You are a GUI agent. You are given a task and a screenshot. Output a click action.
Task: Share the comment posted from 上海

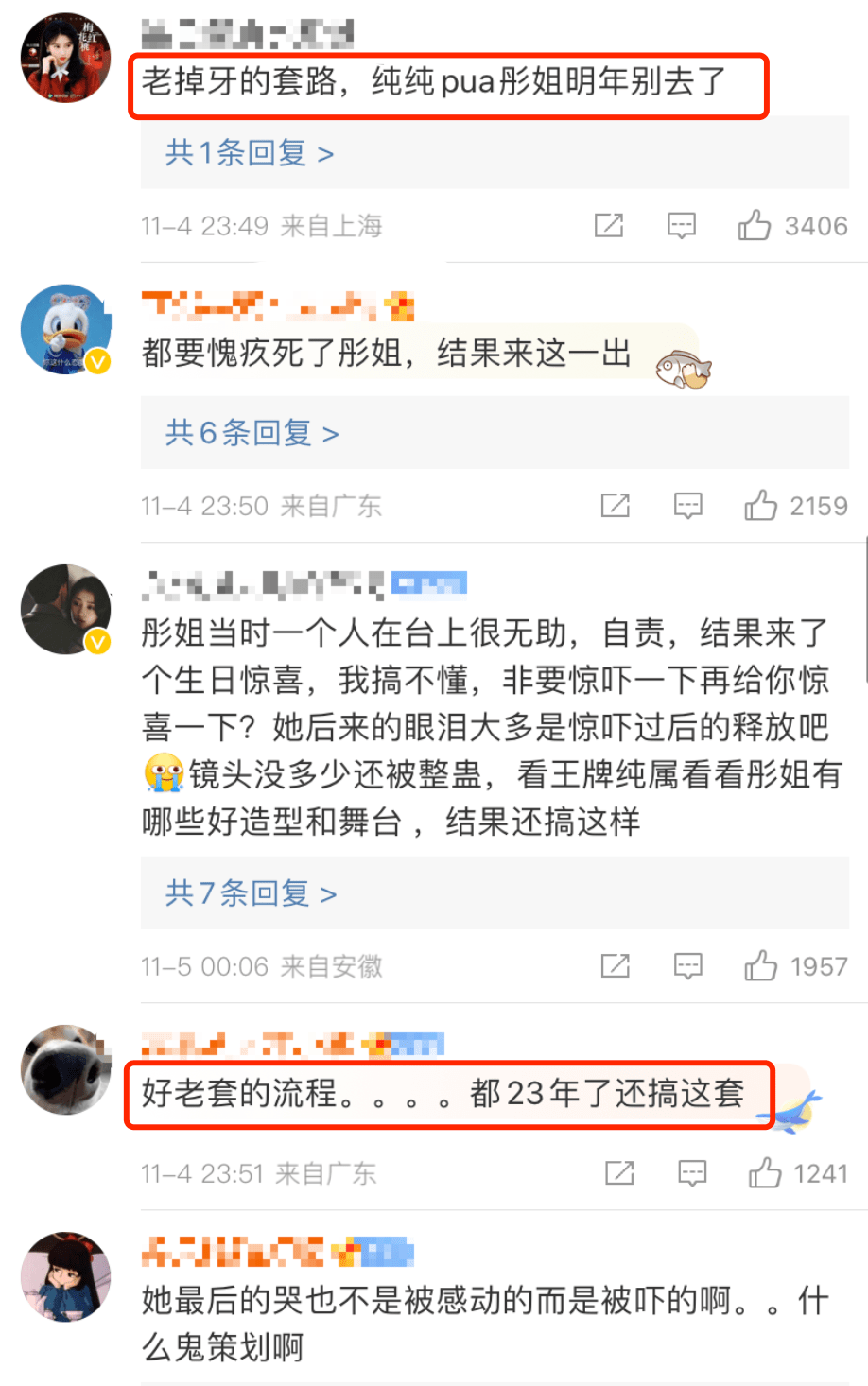609,225
